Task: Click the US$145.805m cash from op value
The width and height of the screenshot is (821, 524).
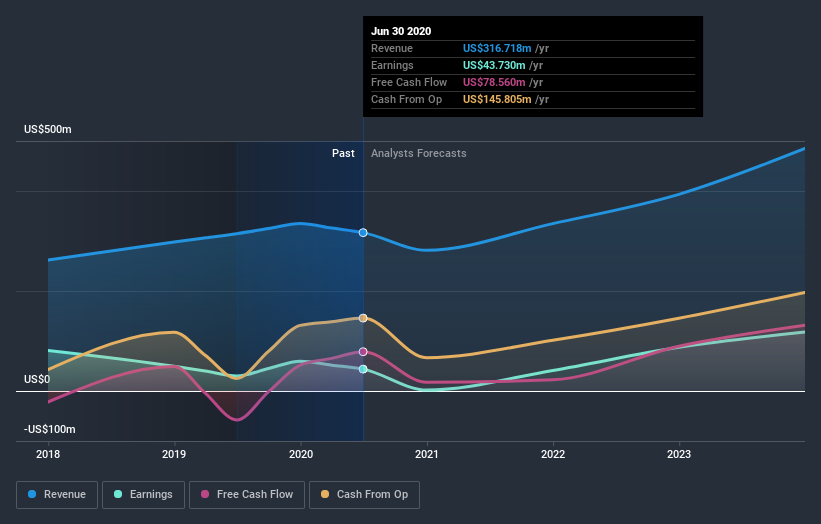Action: click(497, 99)
